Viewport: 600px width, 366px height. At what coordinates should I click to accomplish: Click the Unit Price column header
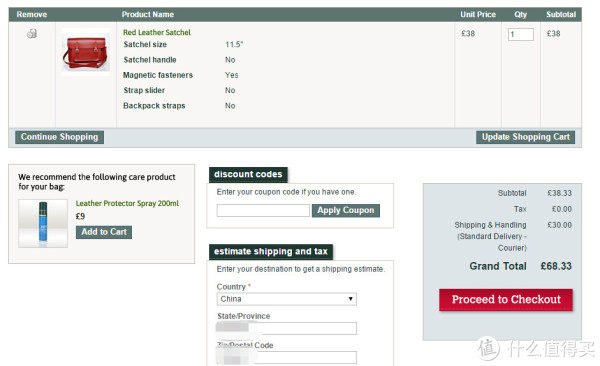(478, 15)
